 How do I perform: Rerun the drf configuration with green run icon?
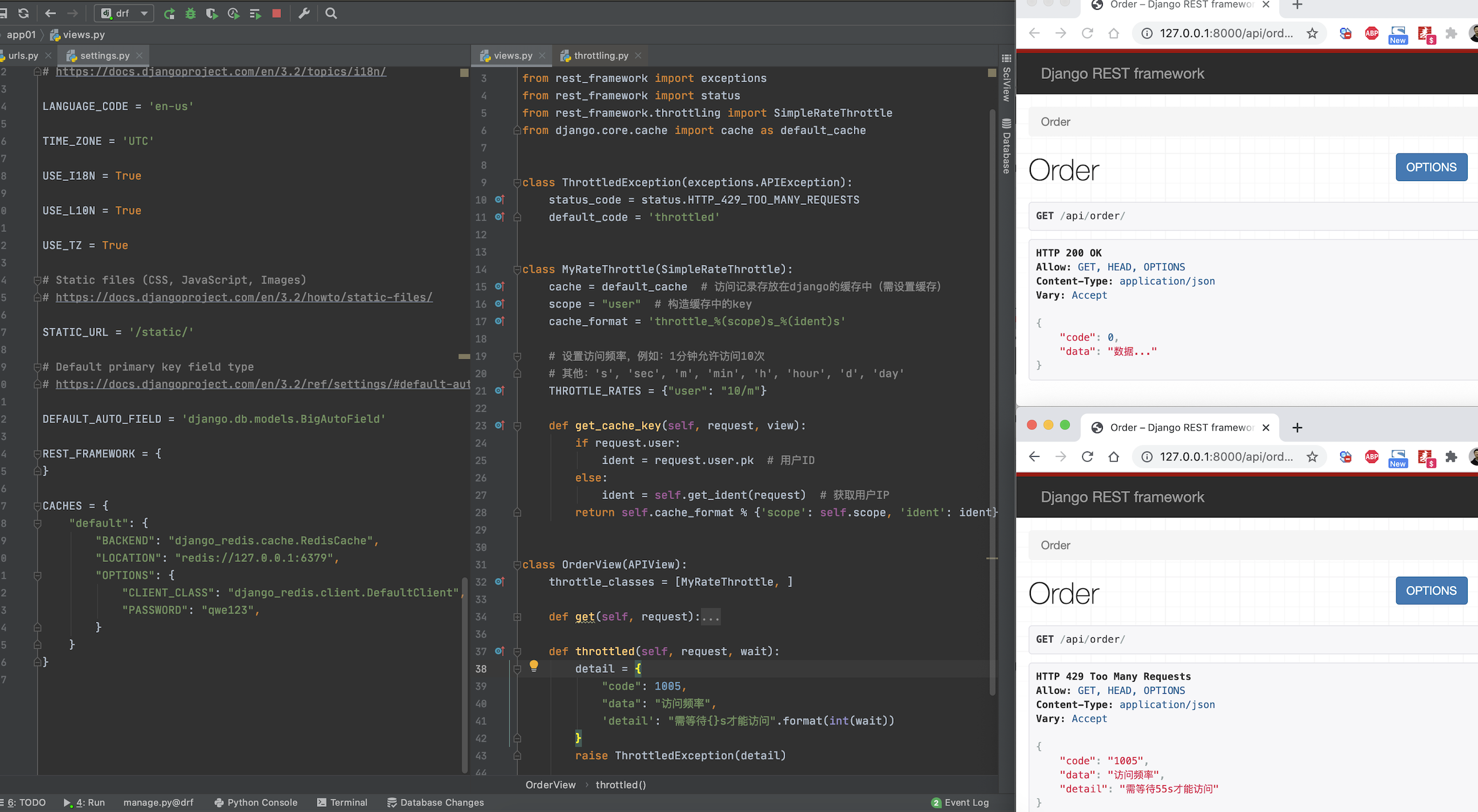[x=168, y=14]
